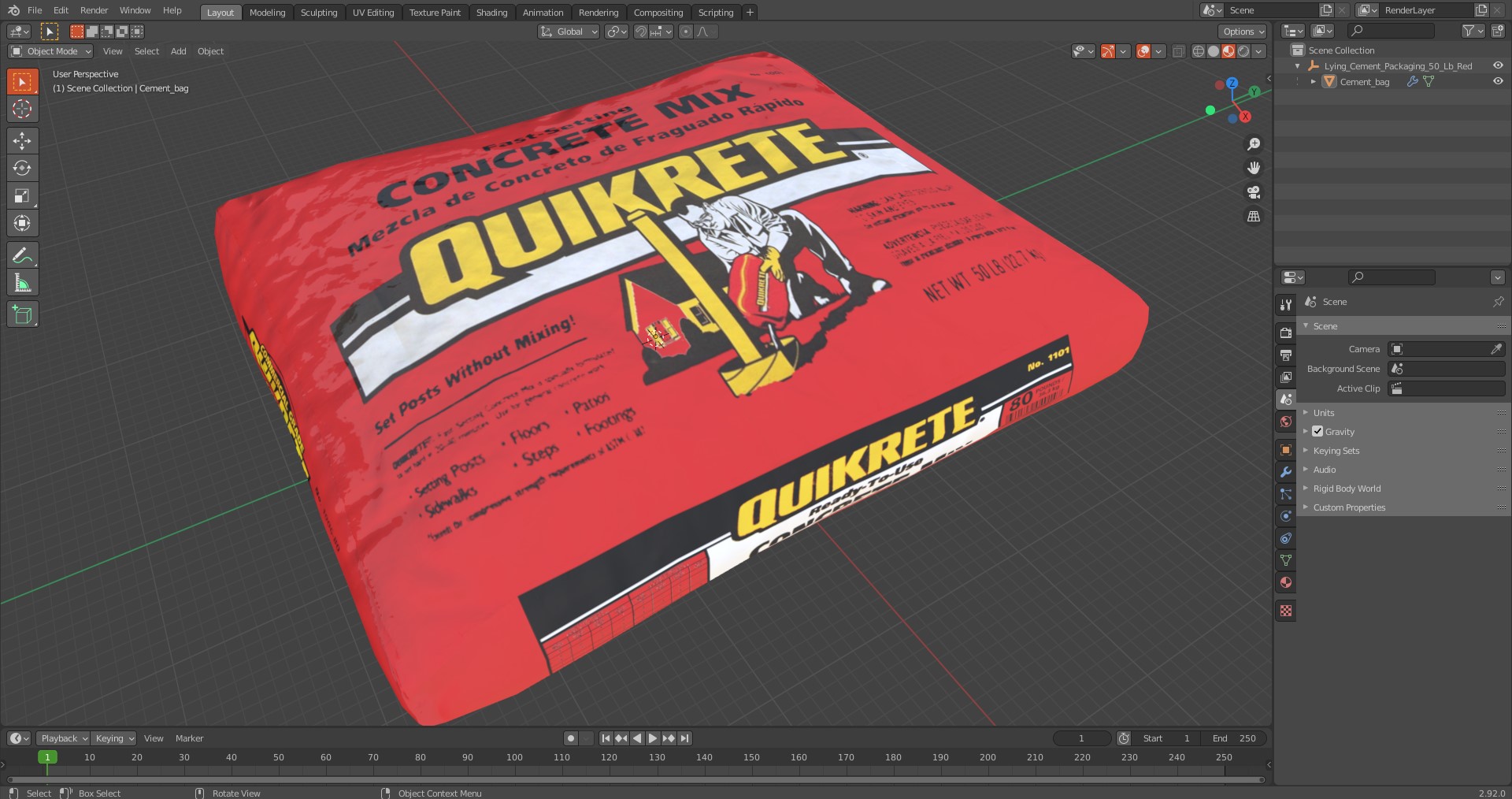Viewport: 1512px width, 799px height.
Task: Activate the Transform tool
Action: (22, 223)
